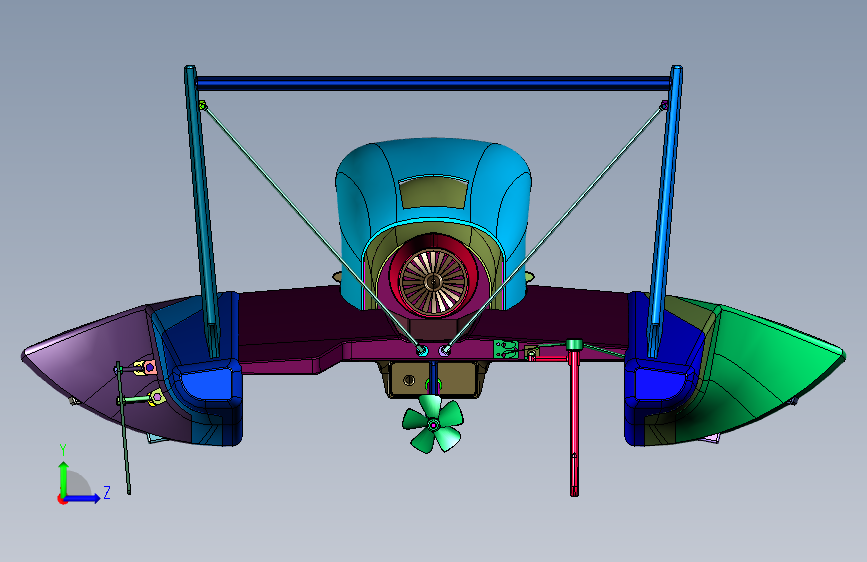This screenshot has height=562, width=867.
Task: Select the left teal vertical strut
Action: click(x=202, y=210)
